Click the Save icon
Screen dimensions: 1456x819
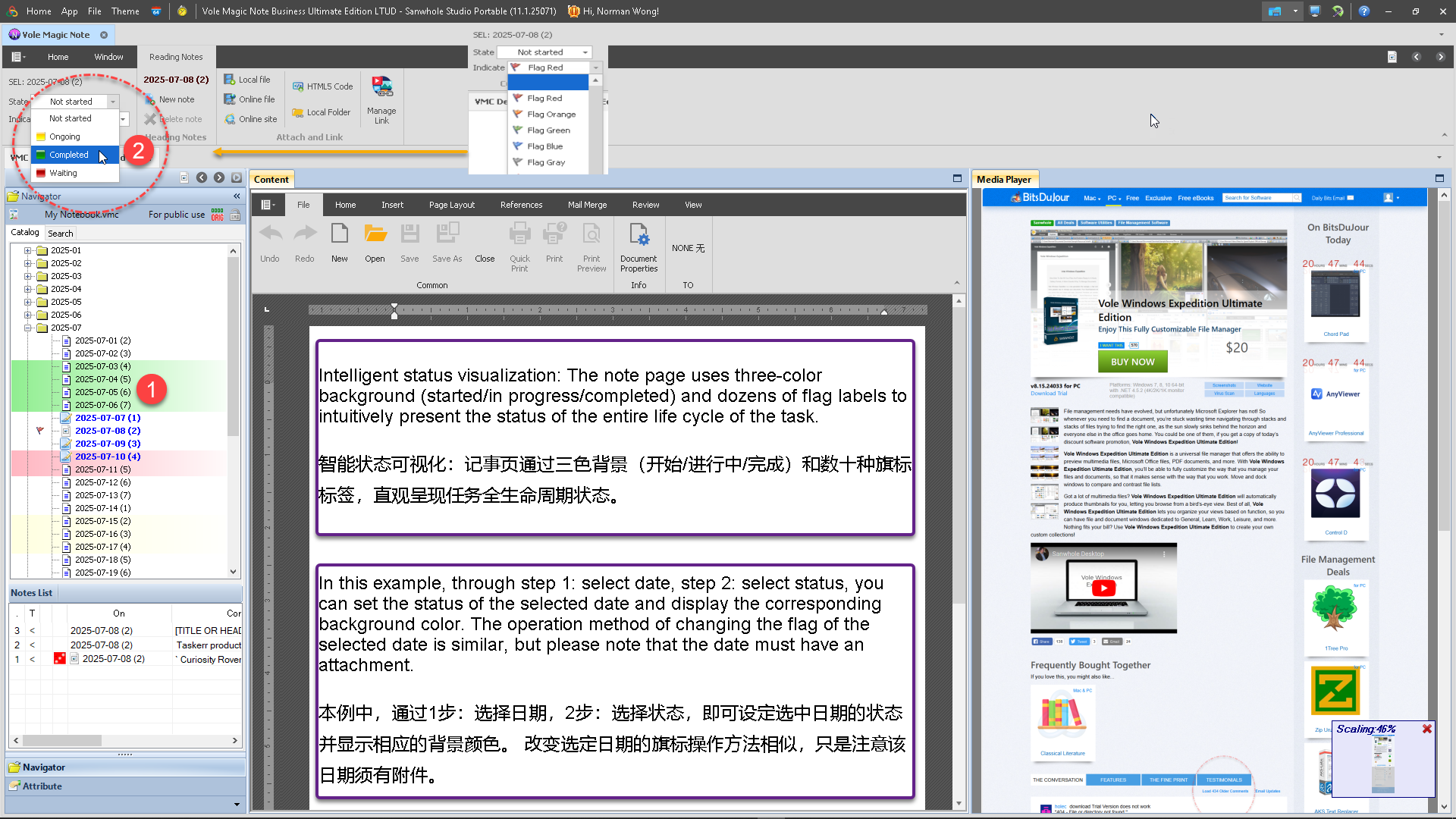point(409,234)
